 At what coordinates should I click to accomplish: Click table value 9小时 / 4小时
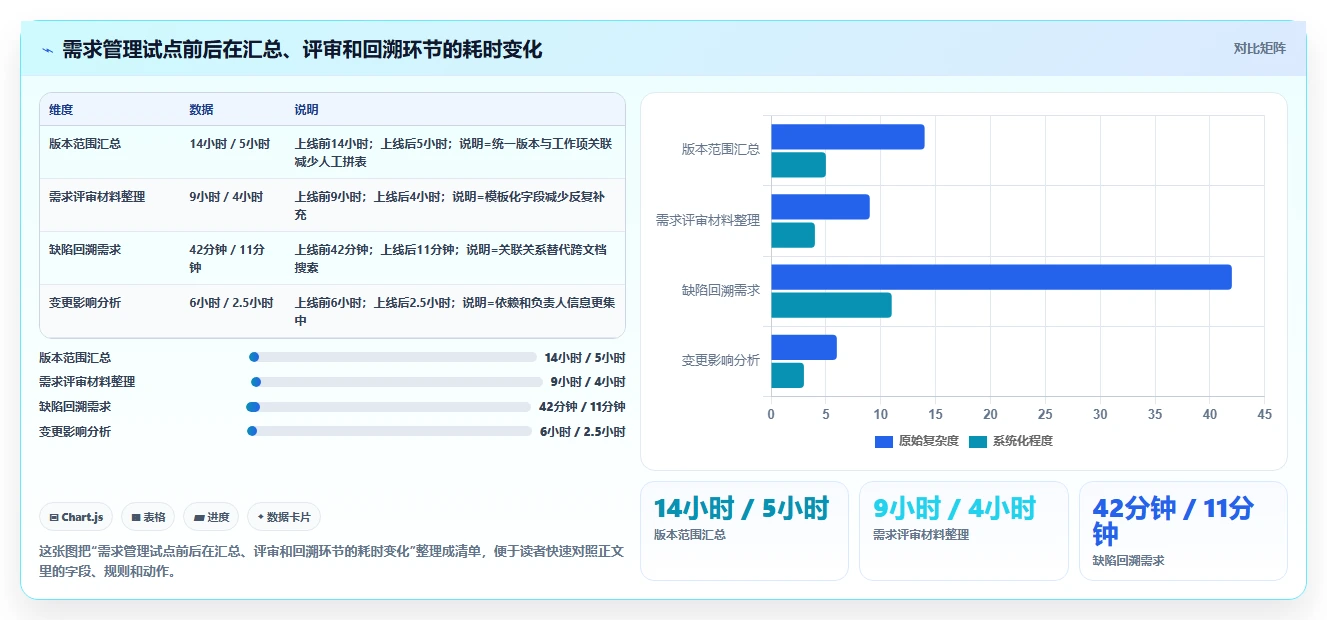pyautogui.click(x=226, y=197)
